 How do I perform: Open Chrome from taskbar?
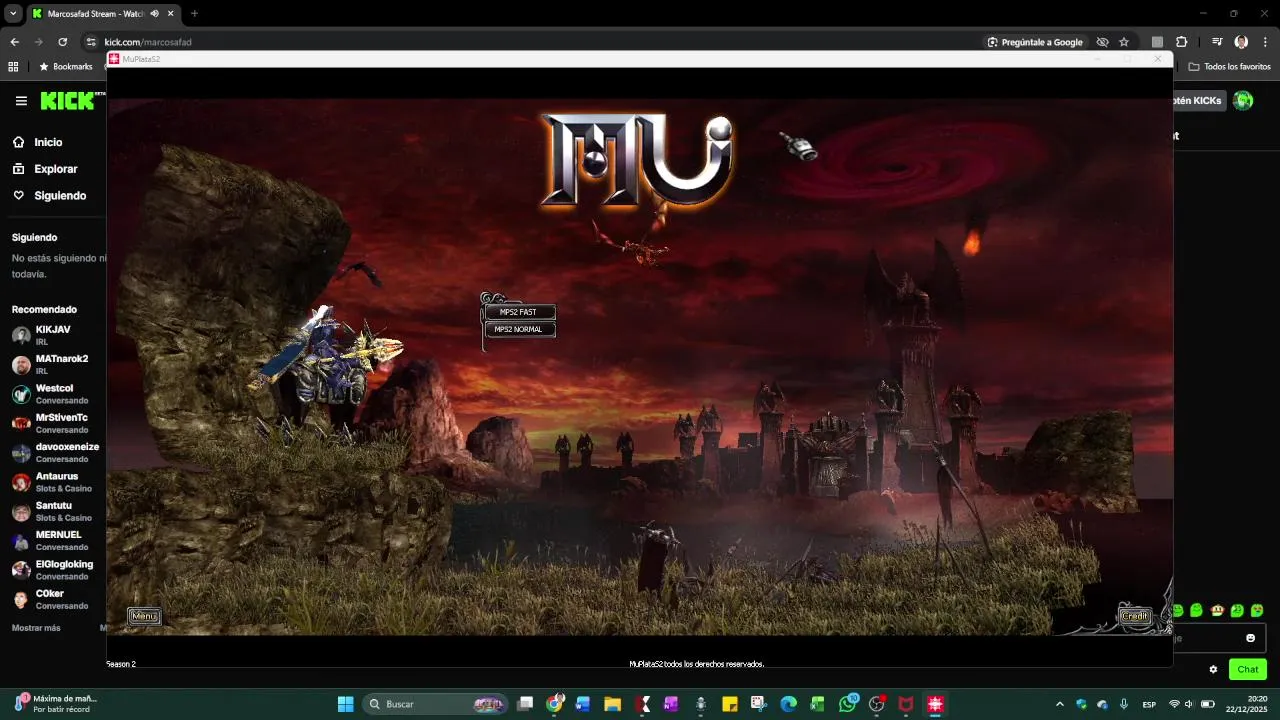(x=555, y=704)
